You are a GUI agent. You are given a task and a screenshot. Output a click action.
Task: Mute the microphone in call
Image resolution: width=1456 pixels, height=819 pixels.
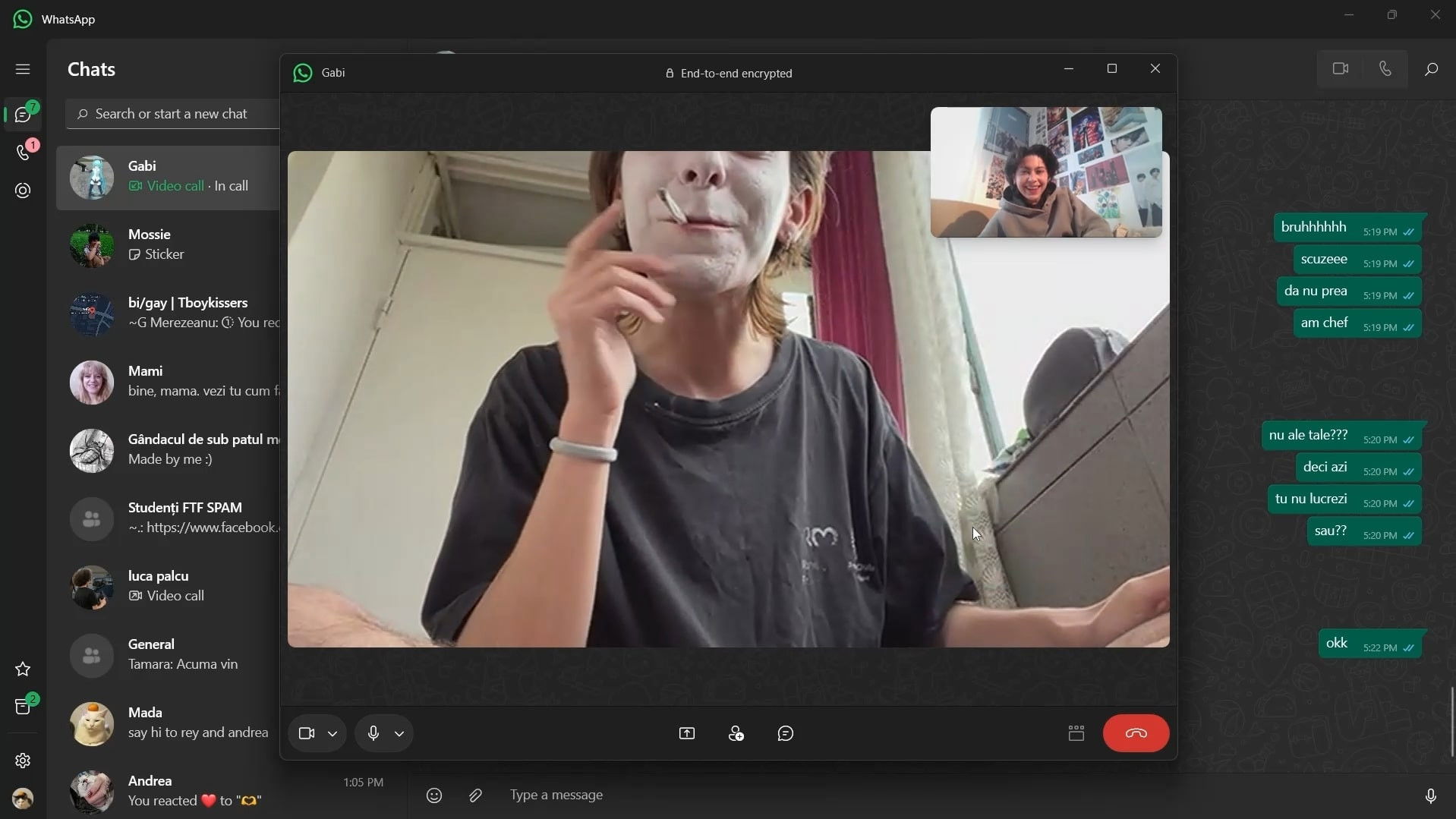click(x=373, y=733)
